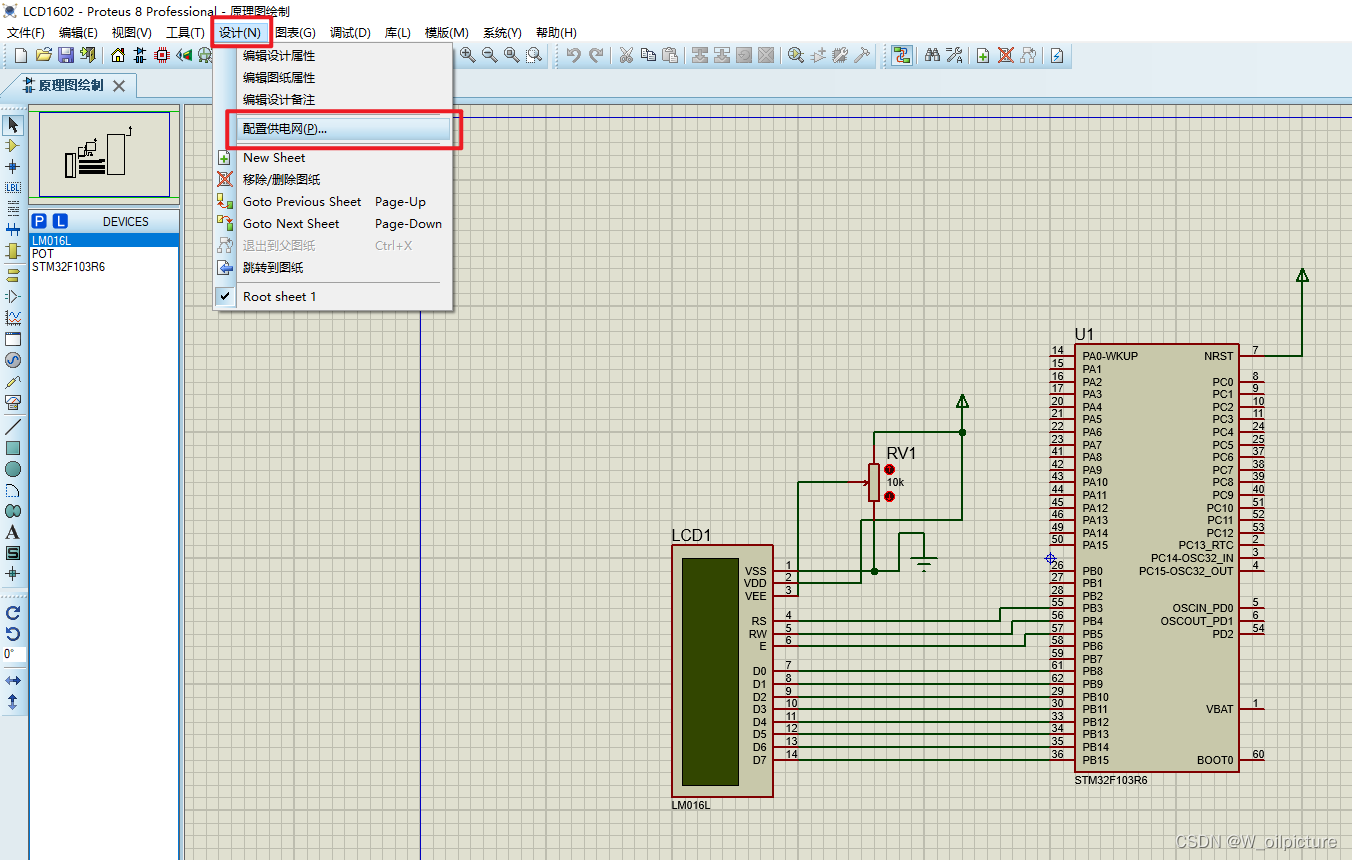Click the Home page toolbar icon
The image size is (1352, 860).
(x=118, y=55)
